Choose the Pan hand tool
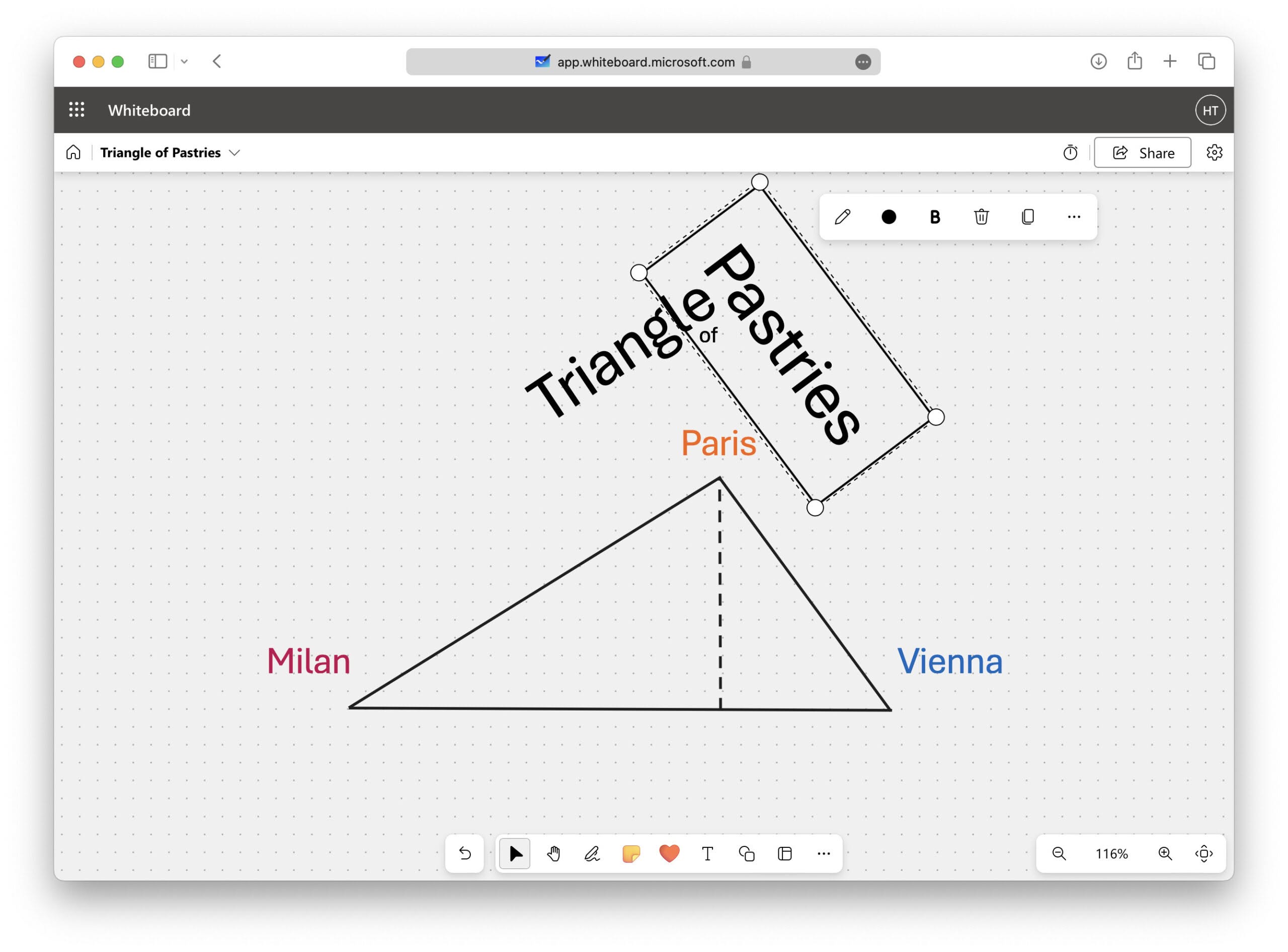This screenshot has width=1288, height=952. pos(553,853)
